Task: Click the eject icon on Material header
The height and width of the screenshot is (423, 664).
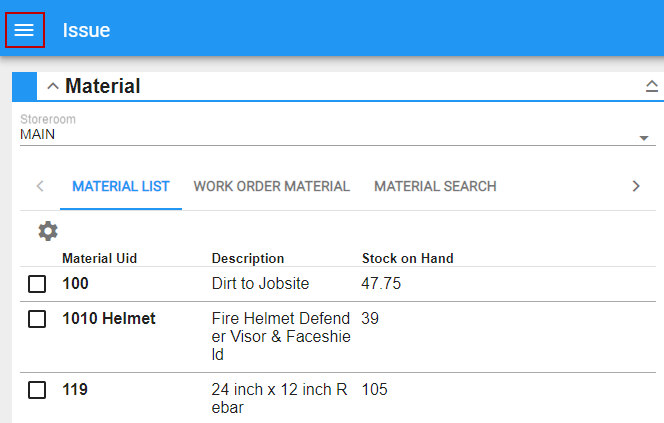Action: [652, 87]
